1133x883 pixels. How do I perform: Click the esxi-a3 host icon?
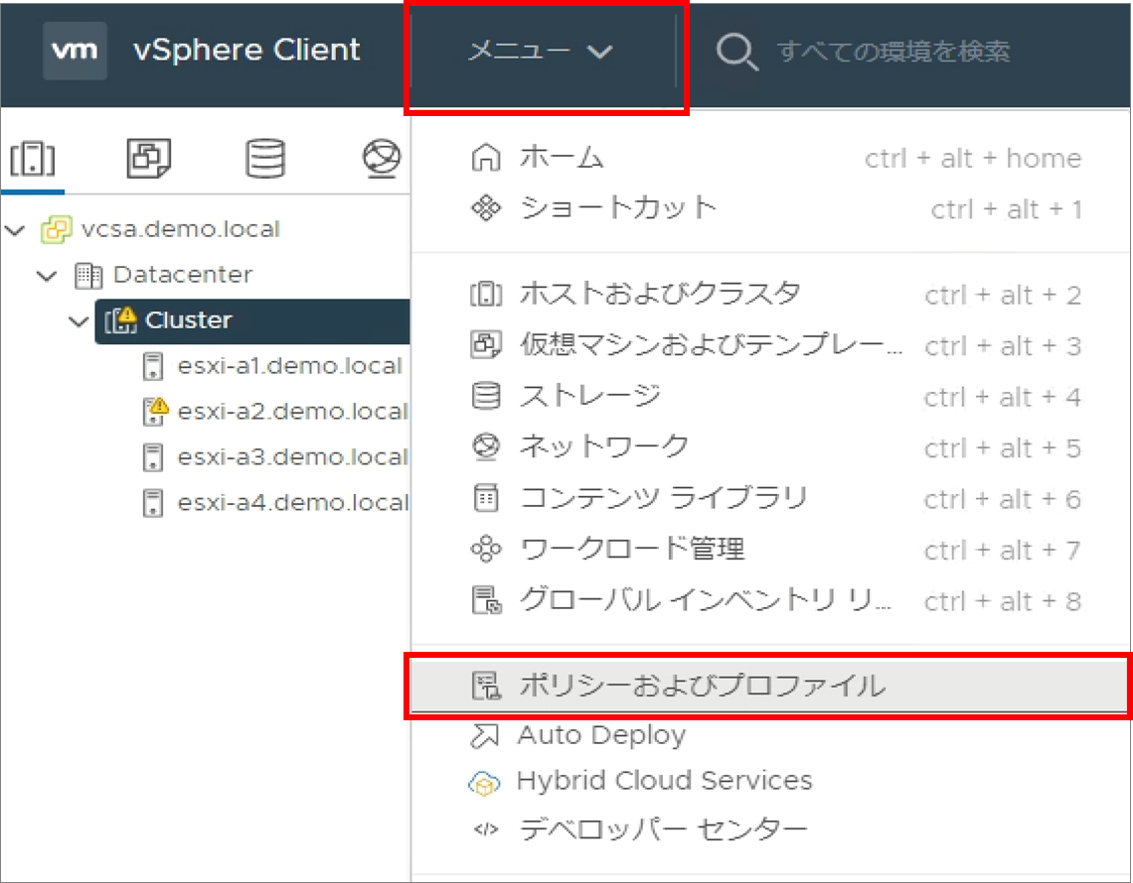pos(152,457)
